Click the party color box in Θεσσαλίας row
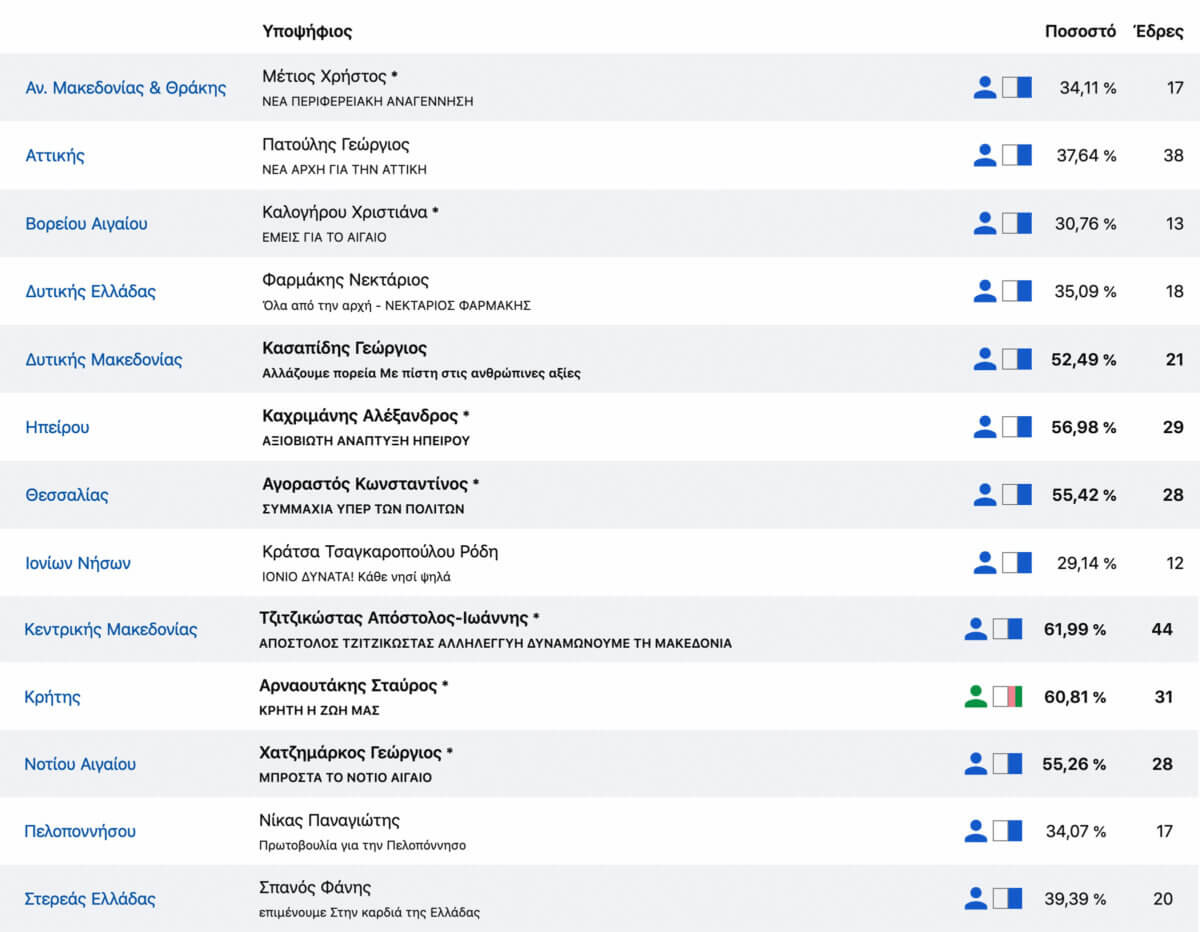The image size is (1200, 932). pos(1017,495)
